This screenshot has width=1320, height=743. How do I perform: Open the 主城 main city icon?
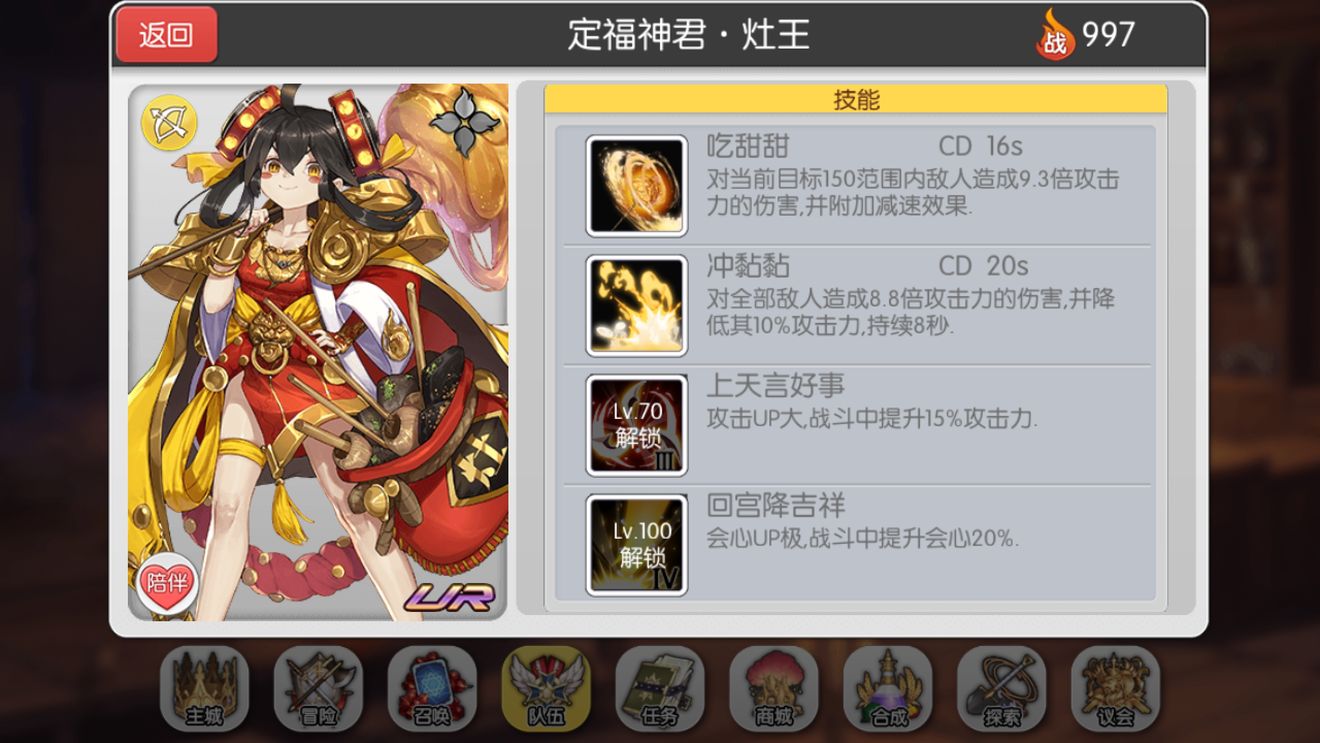(204, 688)
